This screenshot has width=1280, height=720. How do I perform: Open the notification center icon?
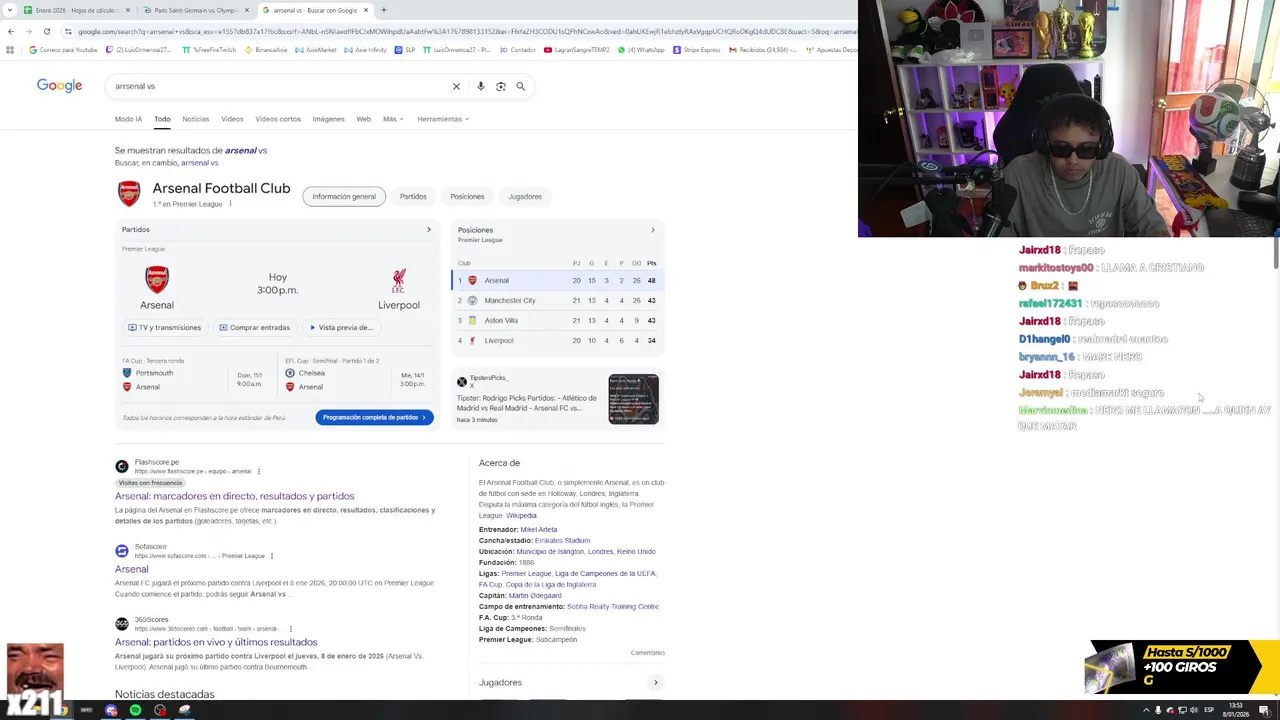coord(1265,710)
